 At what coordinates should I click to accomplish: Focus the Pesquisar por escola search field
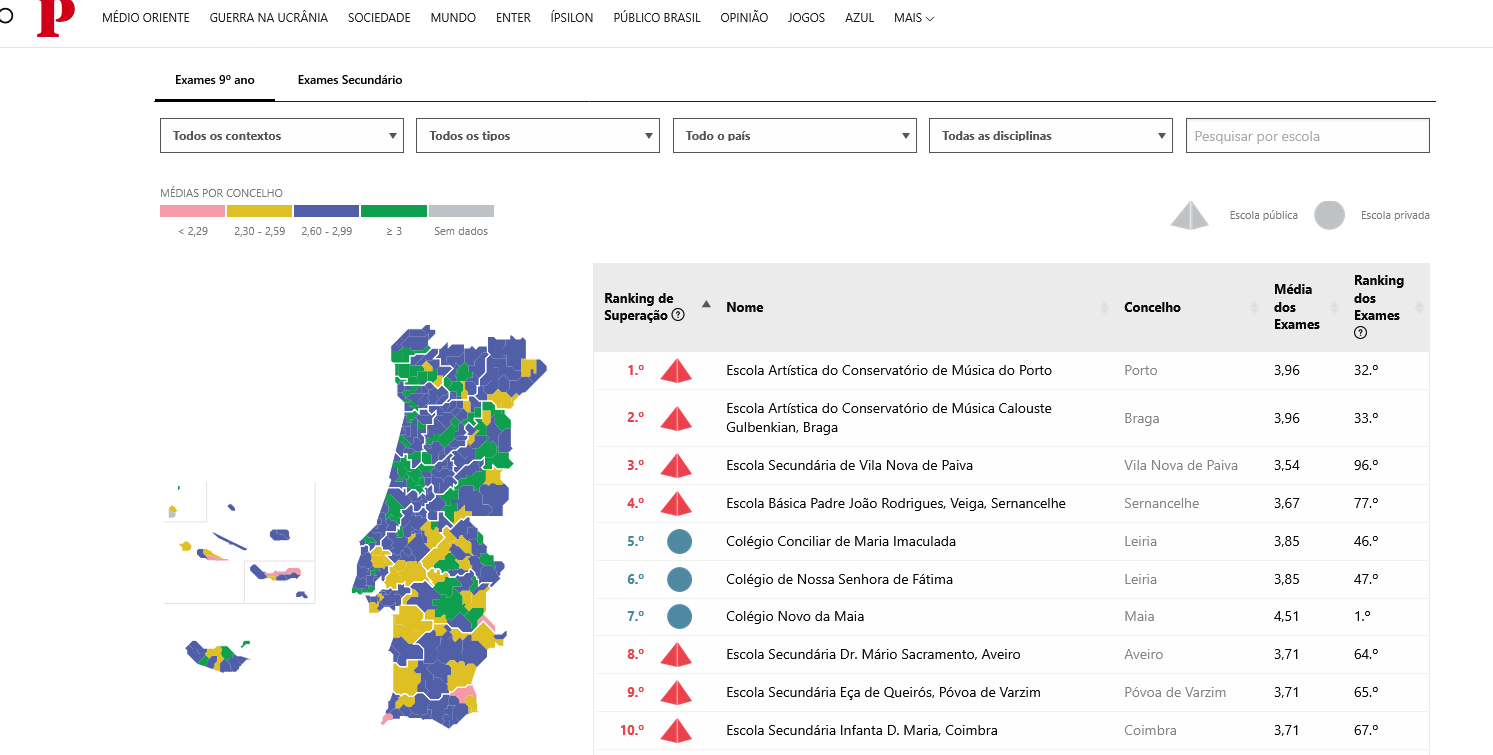point(1307,136)
